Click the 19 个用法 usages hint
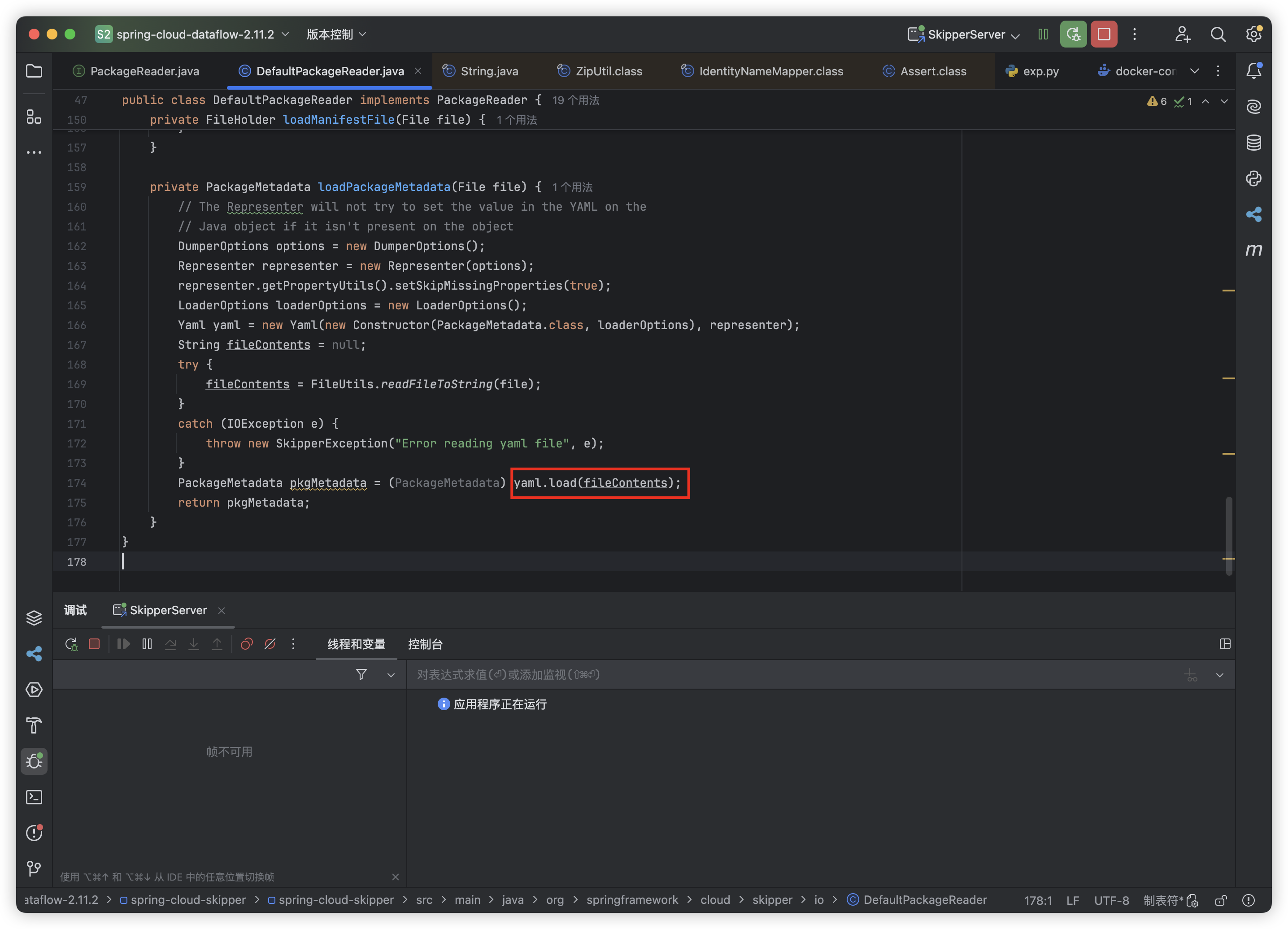The height and width of the screenshot is (929, 1288). 575,100
